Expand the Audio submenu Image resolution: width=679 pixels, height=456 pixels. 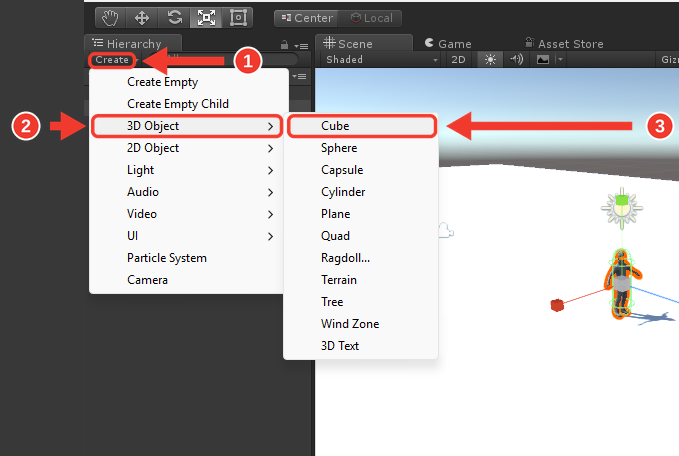tap(188, 192)
